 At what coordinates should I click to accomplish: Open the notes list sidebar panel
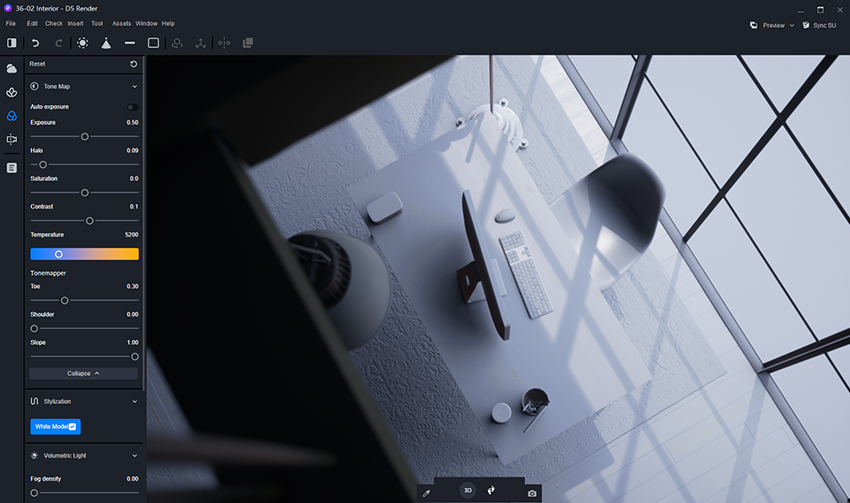(x=11, y=168)
